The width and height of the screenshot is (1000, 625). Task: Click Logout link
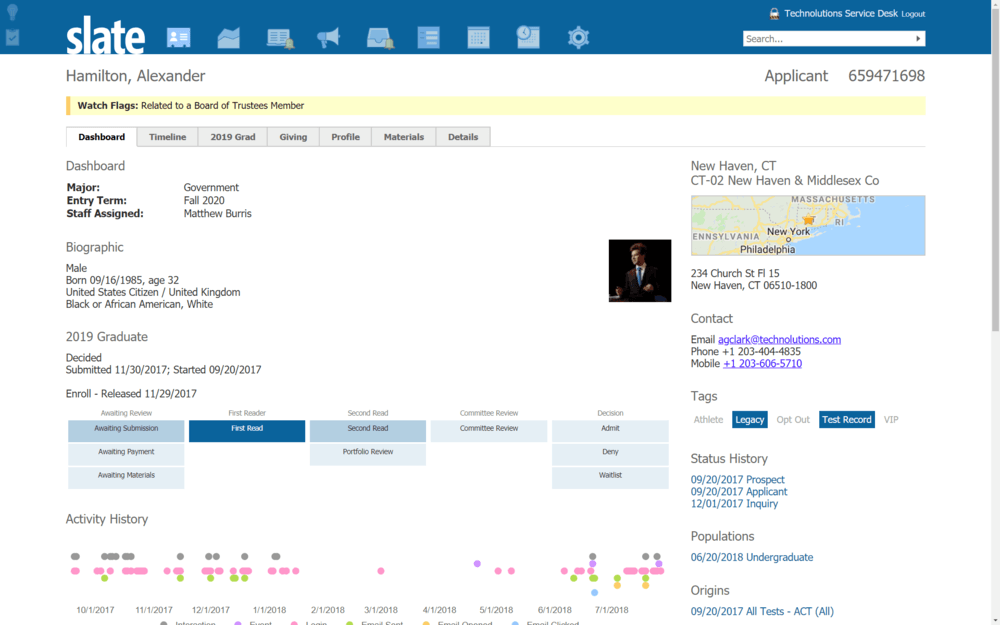pyautogui.click(x=913, y=14)
